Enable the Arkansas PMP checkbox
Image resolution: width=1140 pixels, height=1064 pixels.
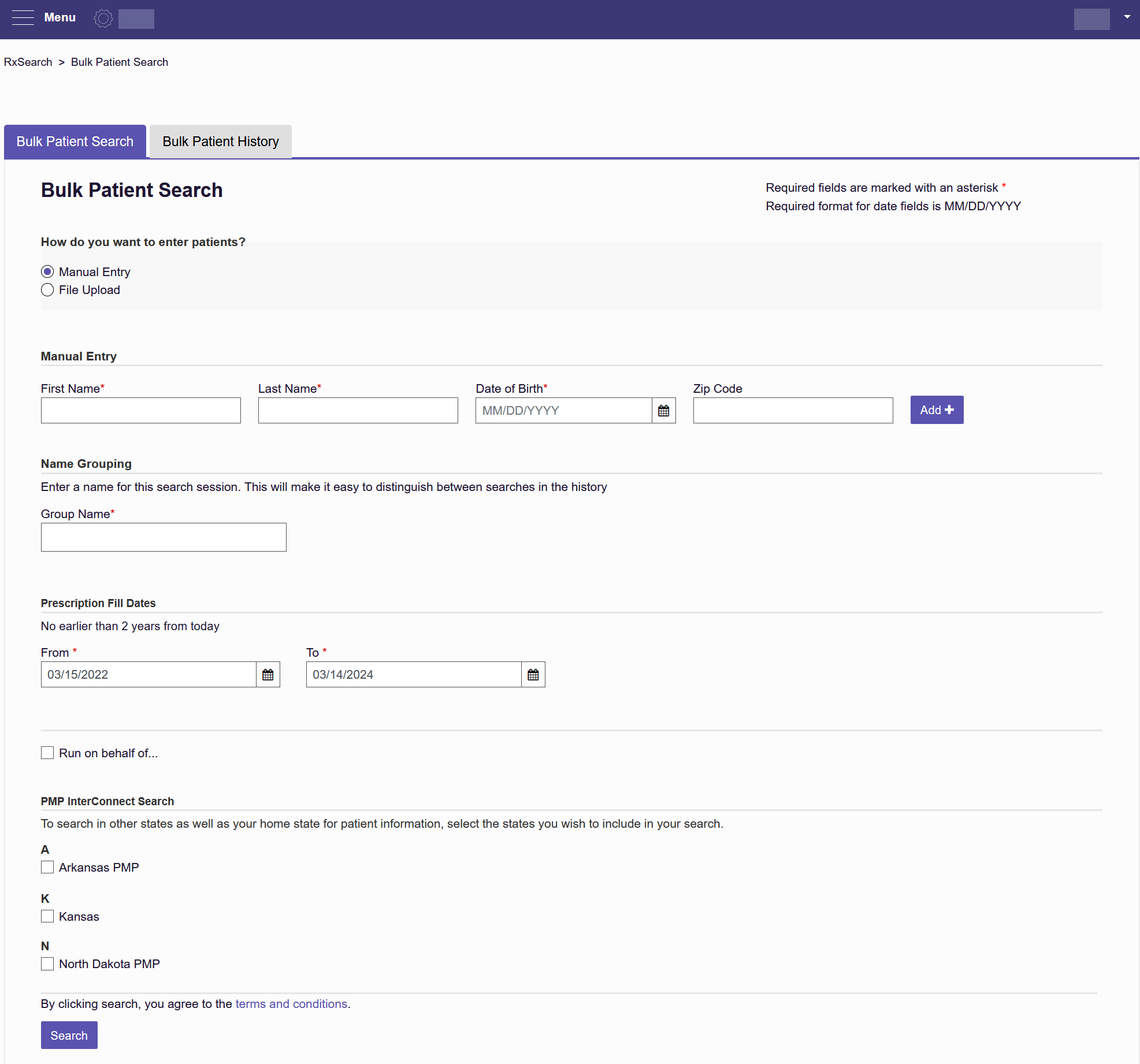tap(47, 867)
